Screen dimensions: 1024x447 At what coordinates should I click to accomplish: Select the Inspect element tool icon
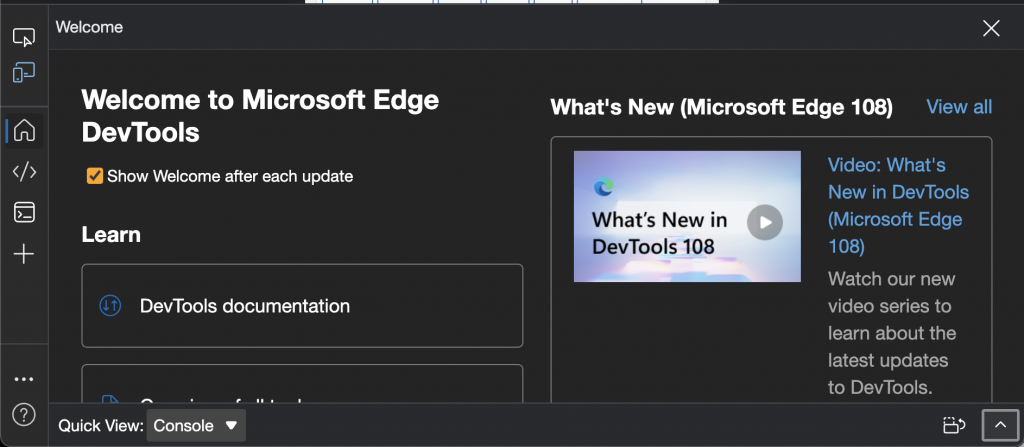(x=24, y=38)
